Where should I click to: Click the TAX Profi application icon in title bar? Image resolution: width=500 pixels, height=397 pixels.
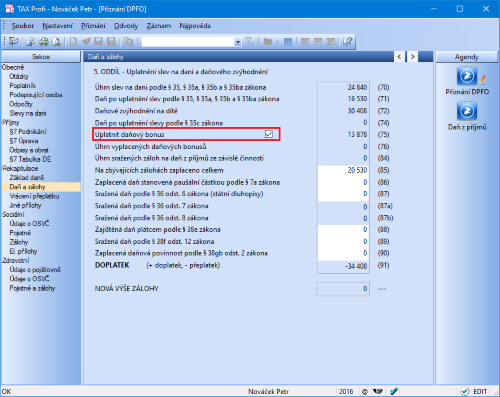point(10,9)
